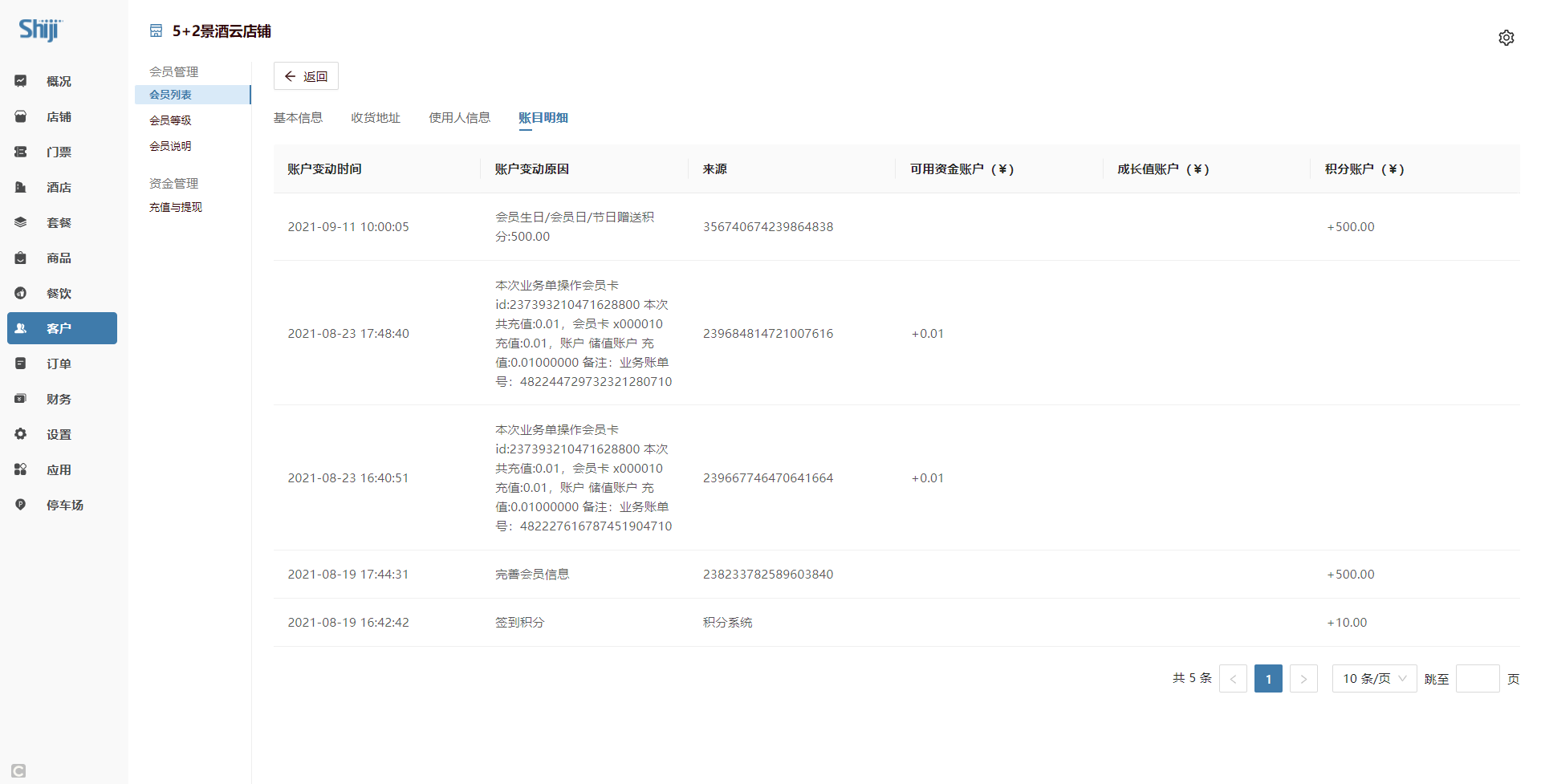Click the store icon beside 5+2景酒云店铺
1541x784 pixels.
click(156, 31)
